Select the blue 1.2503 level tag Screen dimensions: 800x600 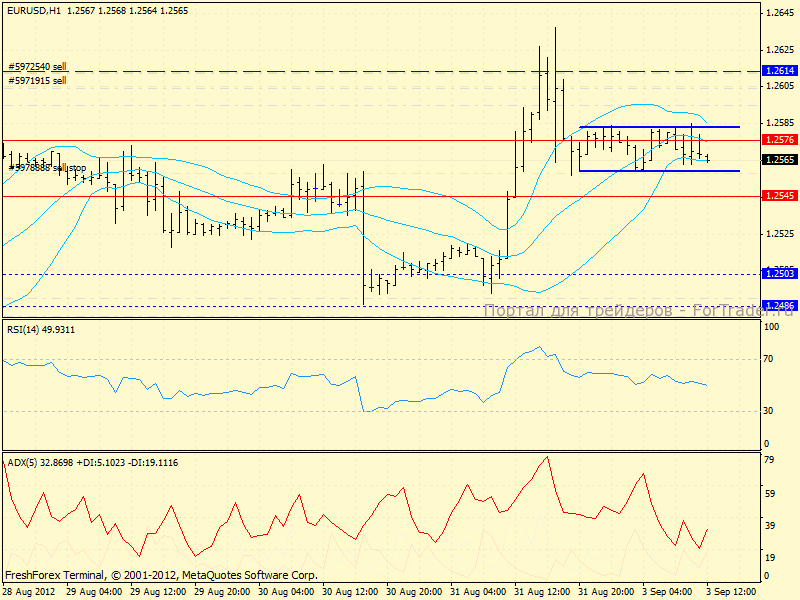pyautogui.click(x=779, y=273)
